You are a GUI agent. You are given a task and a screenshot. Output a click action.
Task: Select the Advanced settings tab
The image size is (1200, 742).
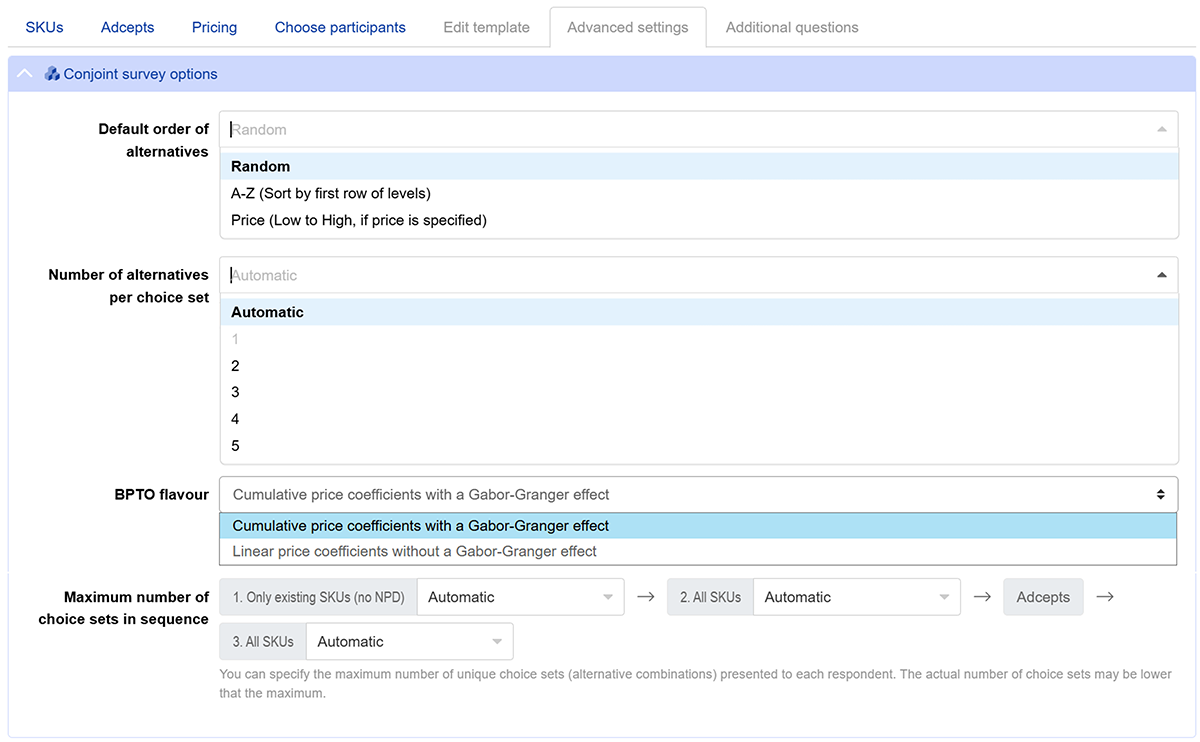click(627, 27)
